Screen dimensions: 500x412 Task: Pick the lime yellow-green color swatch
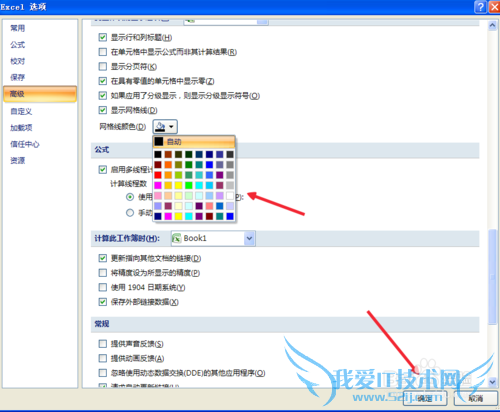(x=179, y=175)
